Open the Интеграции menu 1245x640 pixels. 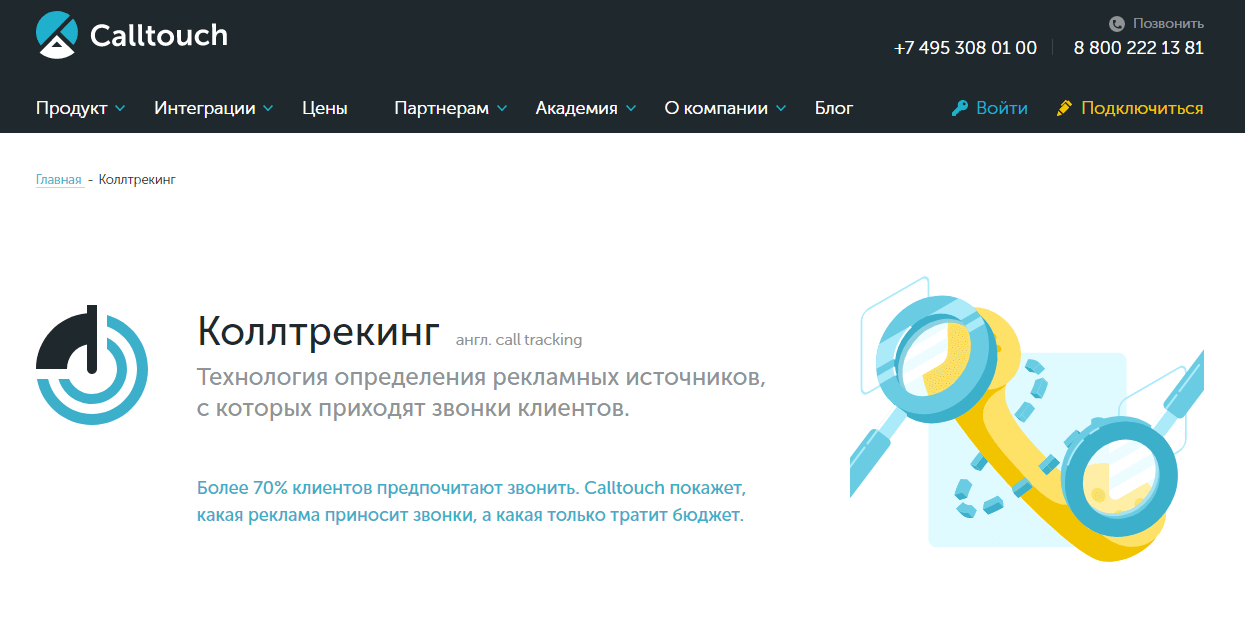click(x=205, y=108)
